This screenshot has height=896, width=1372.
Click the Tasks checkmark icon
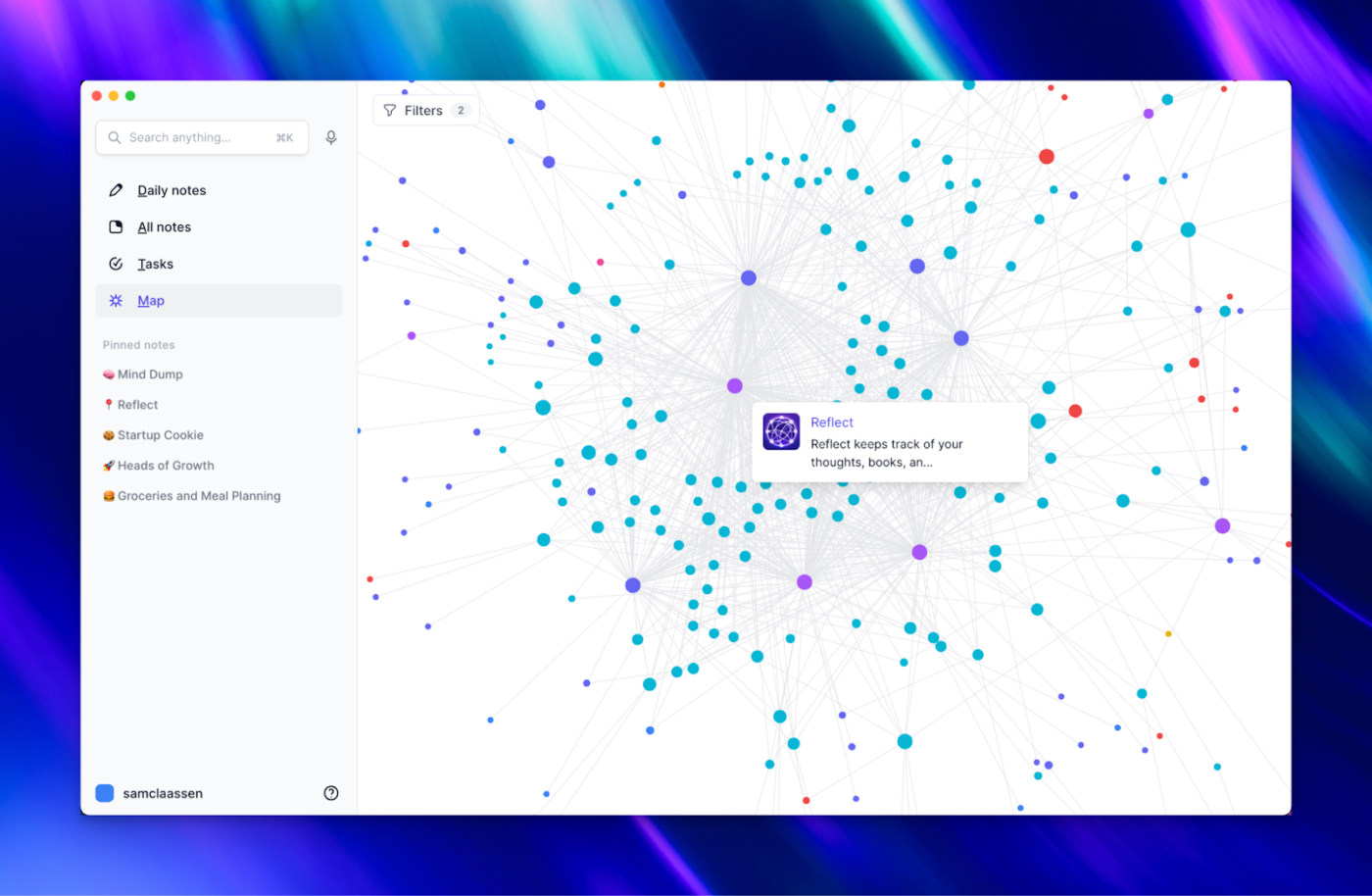coord(116,264)
